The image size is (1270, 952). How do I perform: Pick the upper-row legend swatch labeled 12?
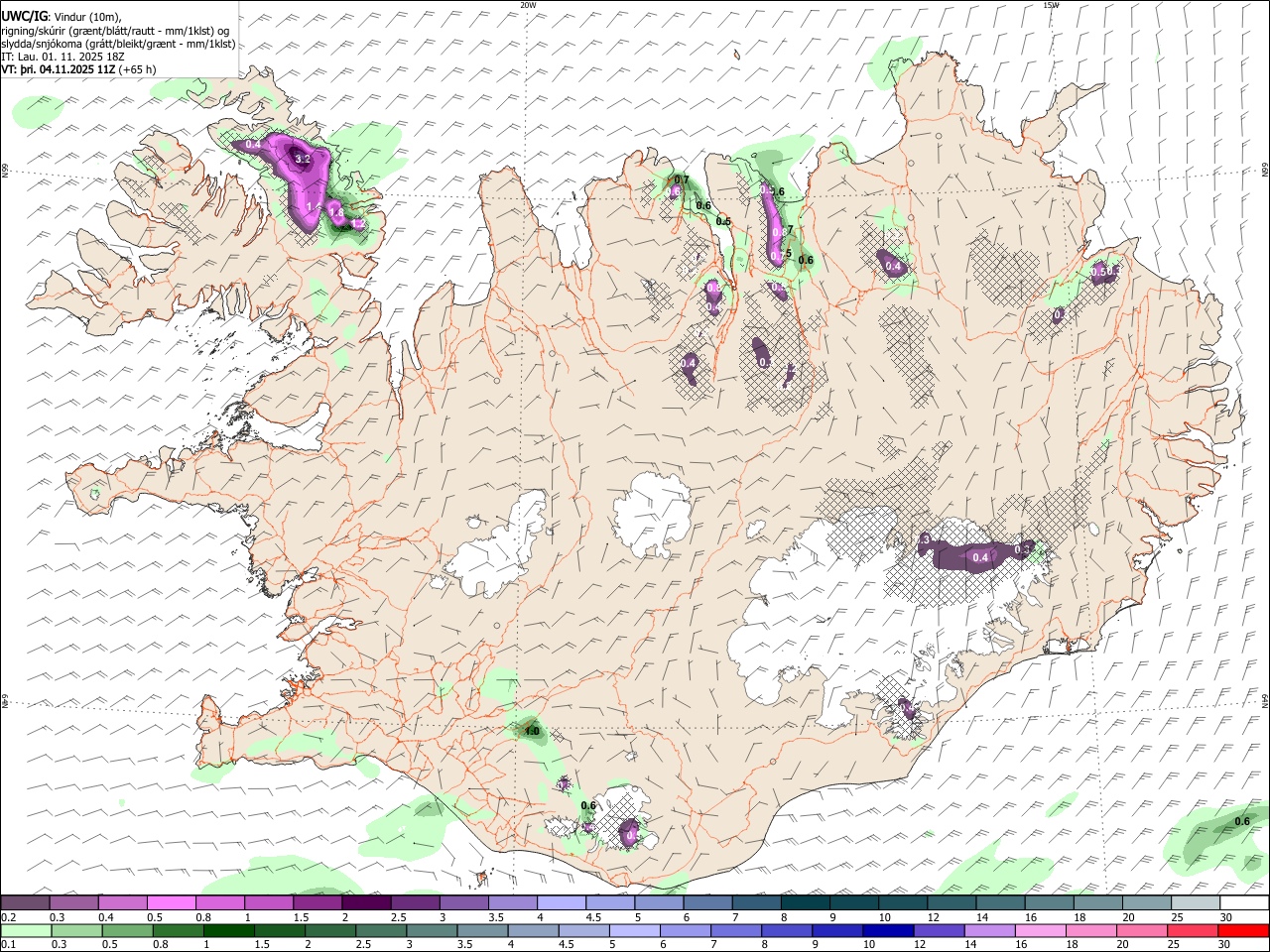pyautogui.click(x=952, y=903)
